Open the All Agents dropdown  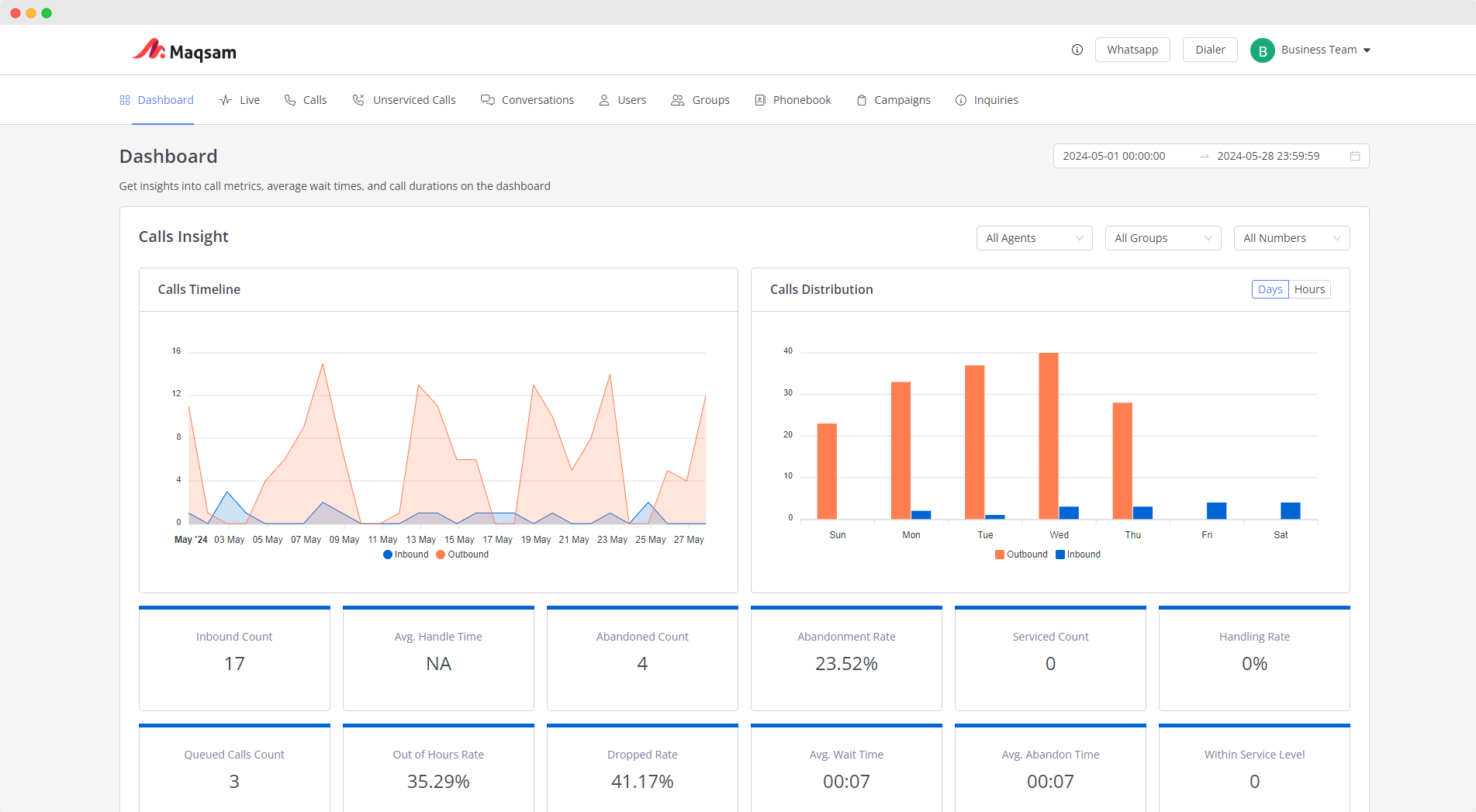tap(1034, 238)
